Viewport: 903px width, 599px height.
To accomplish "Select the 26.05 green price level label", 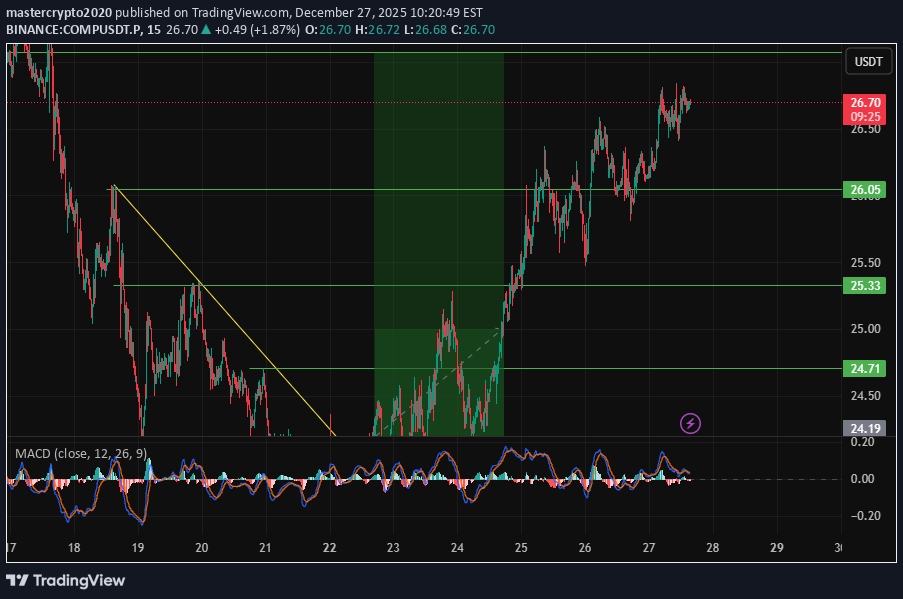I will point(865,189).
